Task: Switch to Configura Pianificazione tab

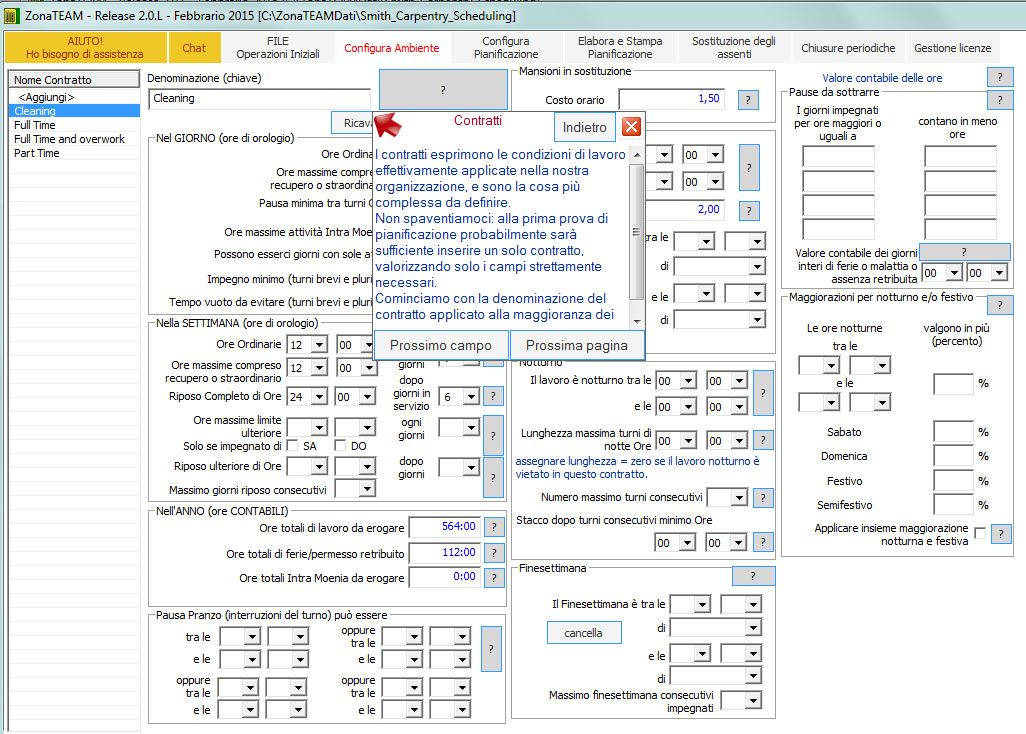Action: pos(506,48)
